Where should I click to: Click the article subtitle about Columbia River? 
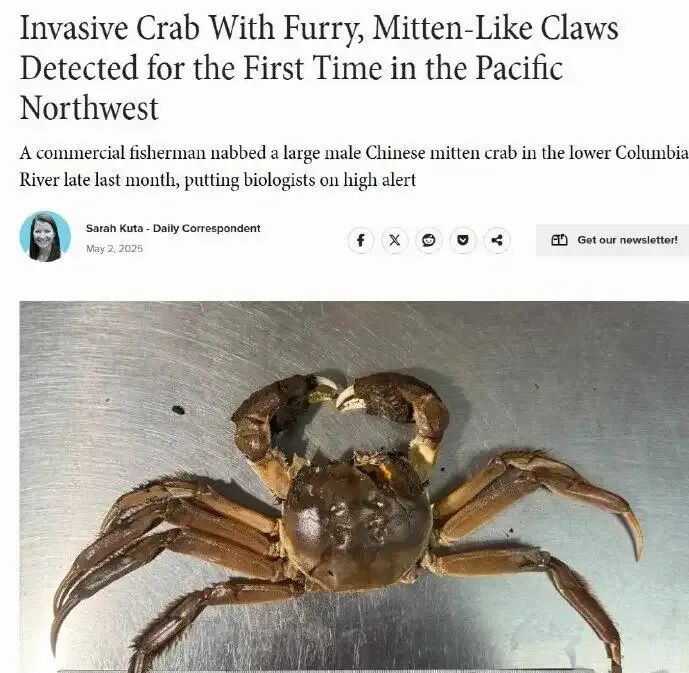pos(354,166)
